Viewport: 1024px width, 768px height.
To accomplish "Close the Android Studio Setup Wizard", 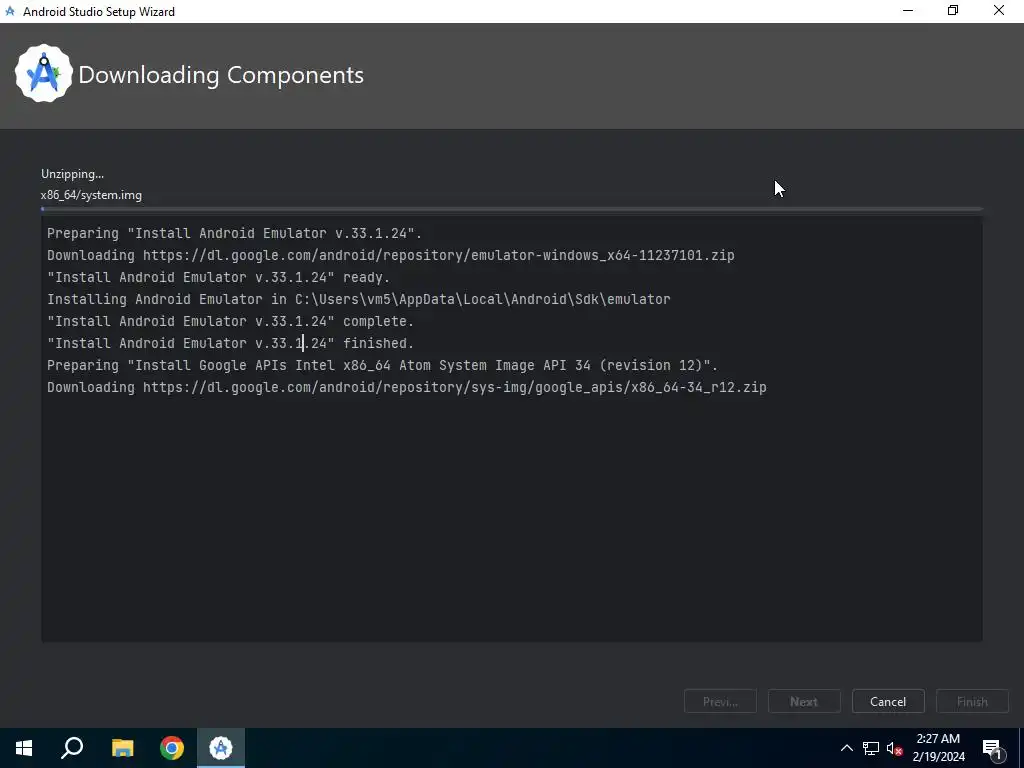I will 999,11.
